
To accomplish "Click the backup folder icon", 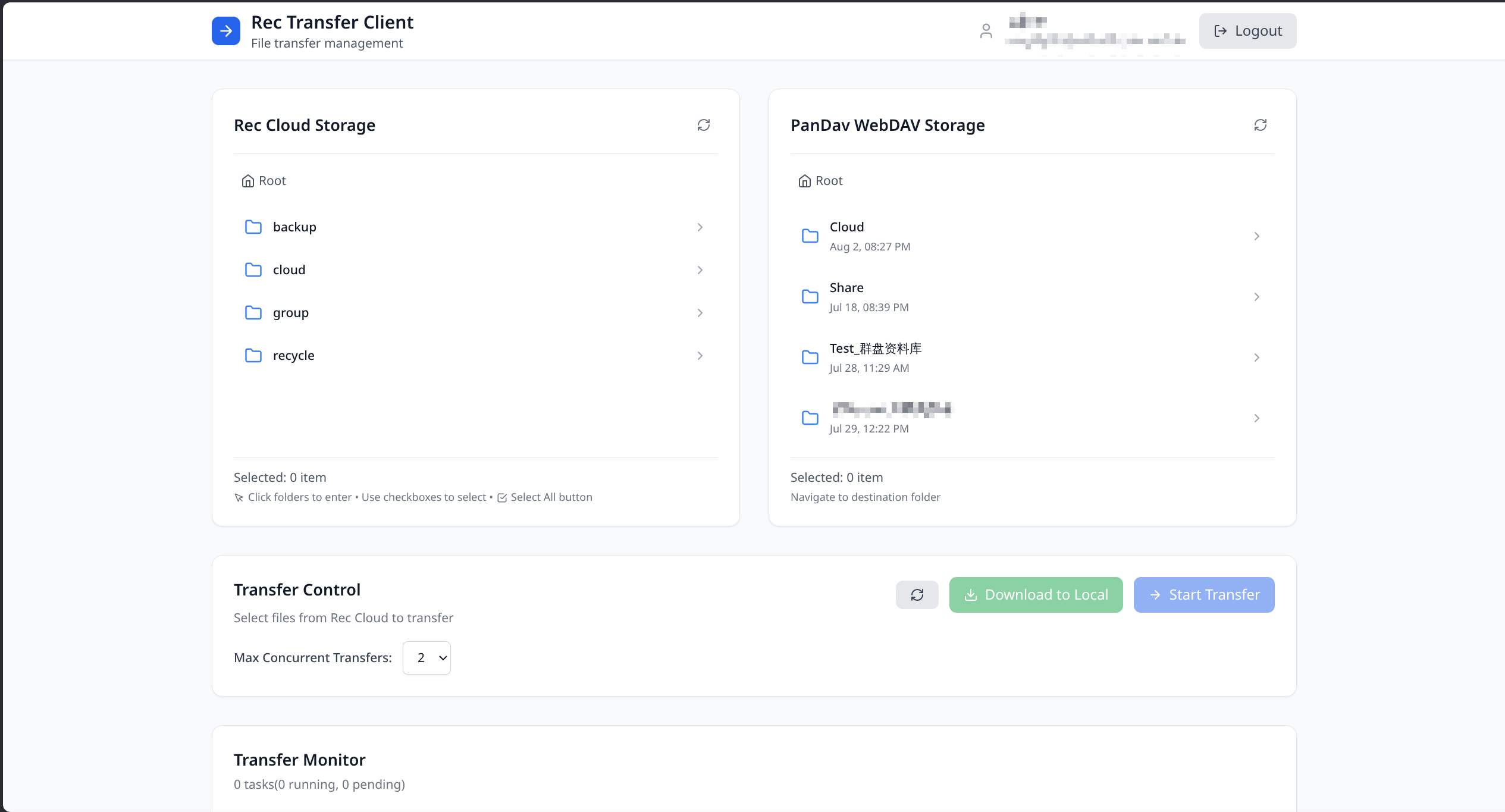I will coord(253,227).
